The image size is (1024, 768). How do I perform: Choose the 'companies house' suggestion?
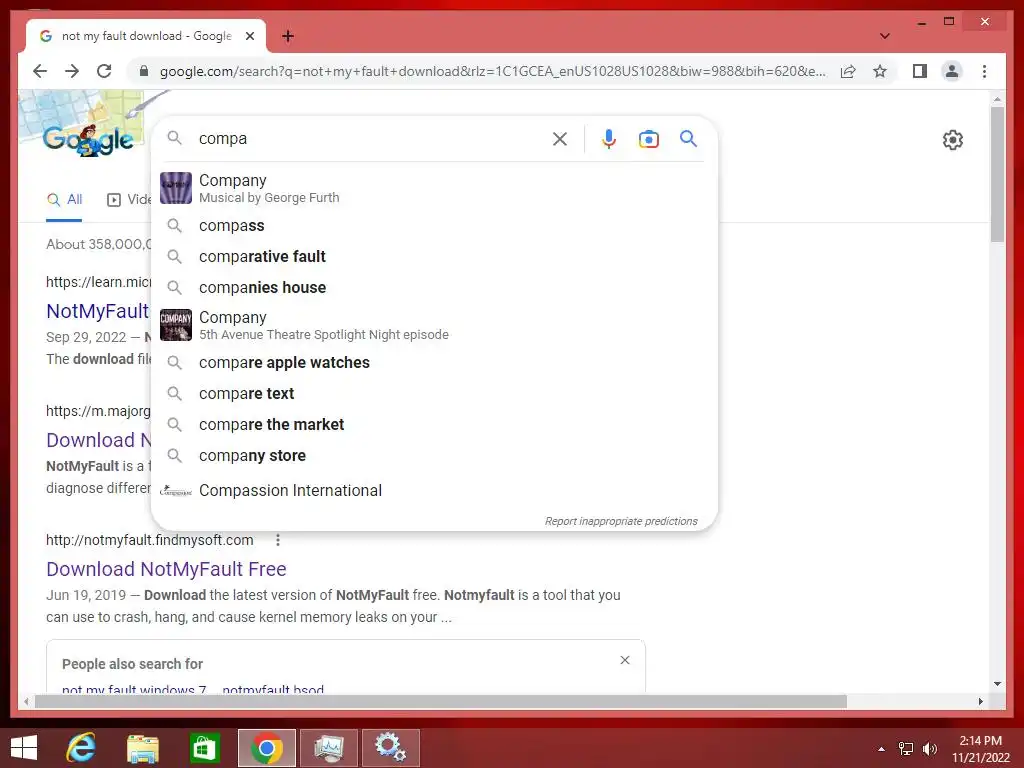[434, 287]
